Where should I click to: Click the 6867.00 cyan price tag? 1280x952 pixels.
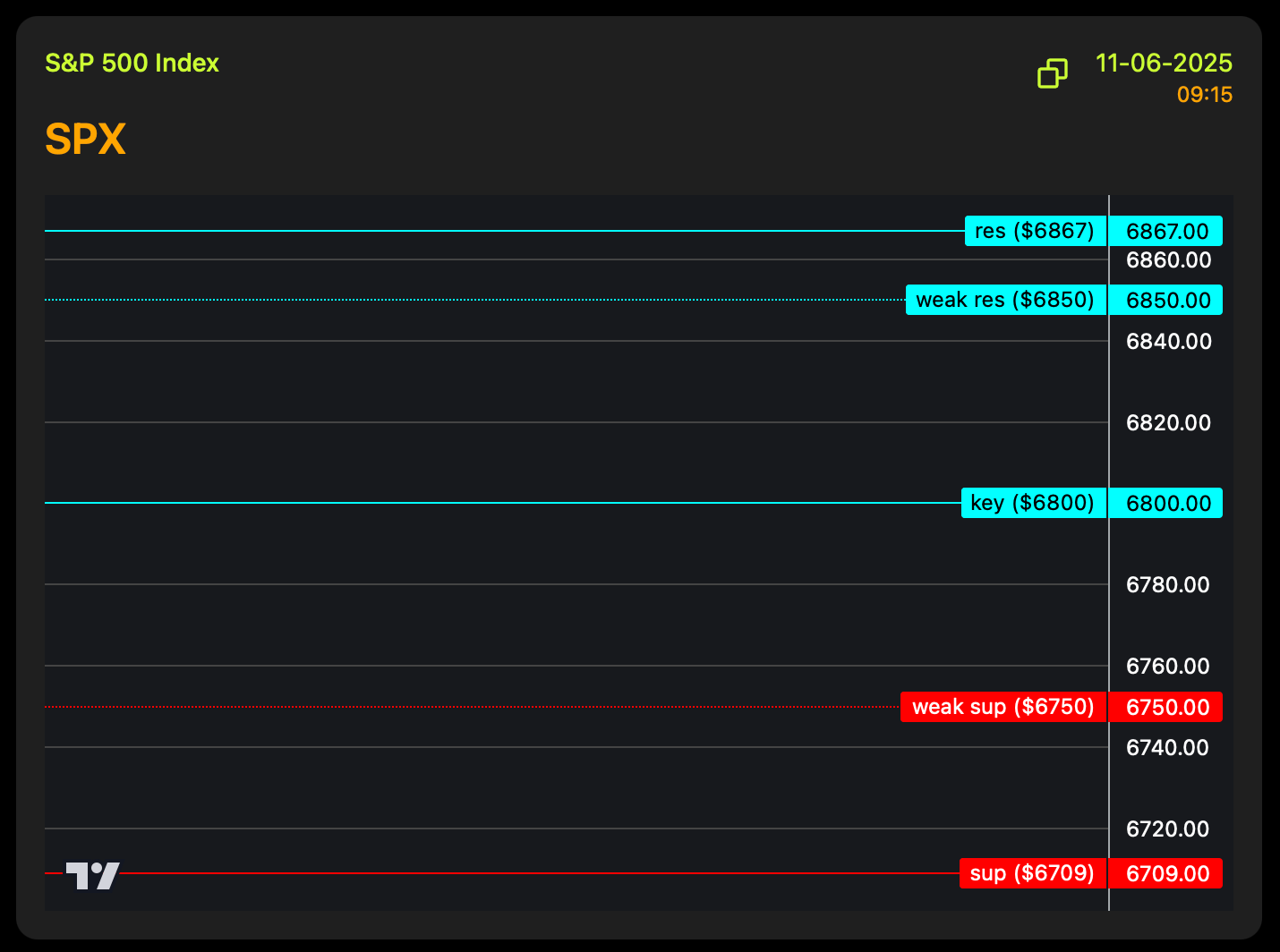pos(1166,231)
